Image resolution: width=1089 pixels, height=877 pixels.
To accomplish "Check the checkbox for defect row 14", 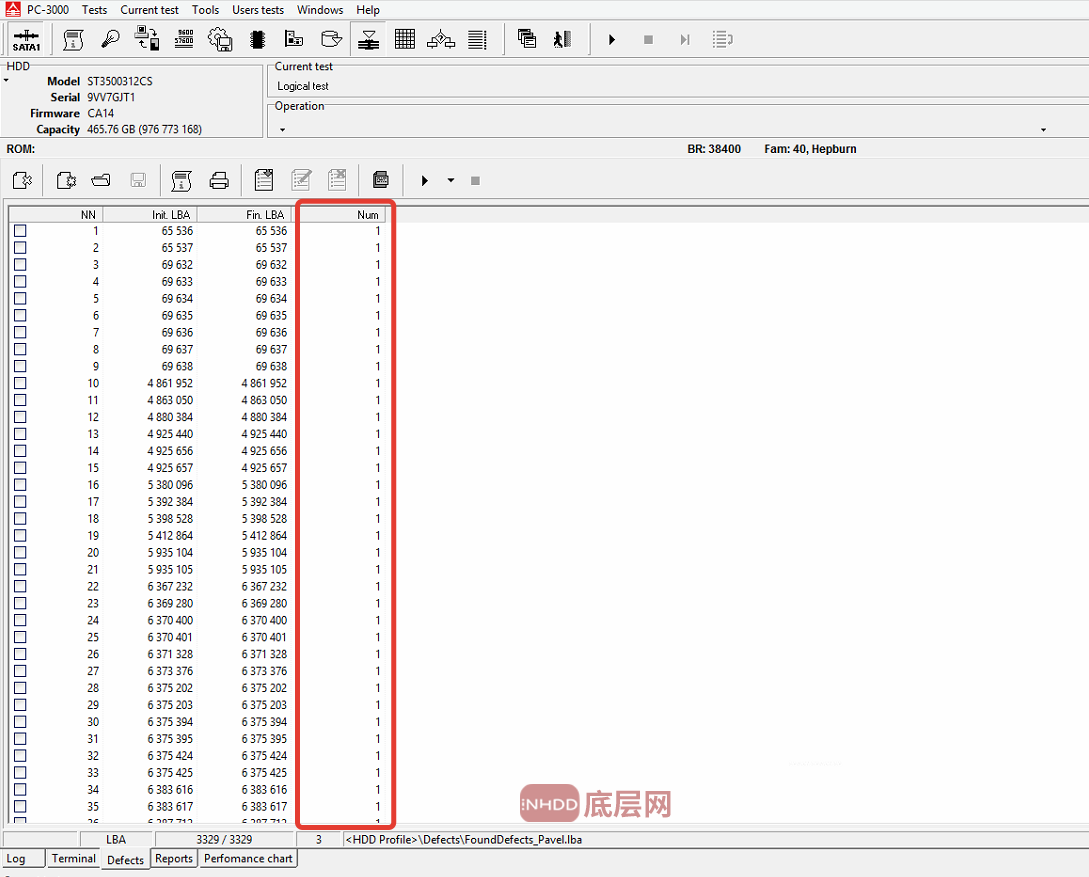I will point(20,451).
